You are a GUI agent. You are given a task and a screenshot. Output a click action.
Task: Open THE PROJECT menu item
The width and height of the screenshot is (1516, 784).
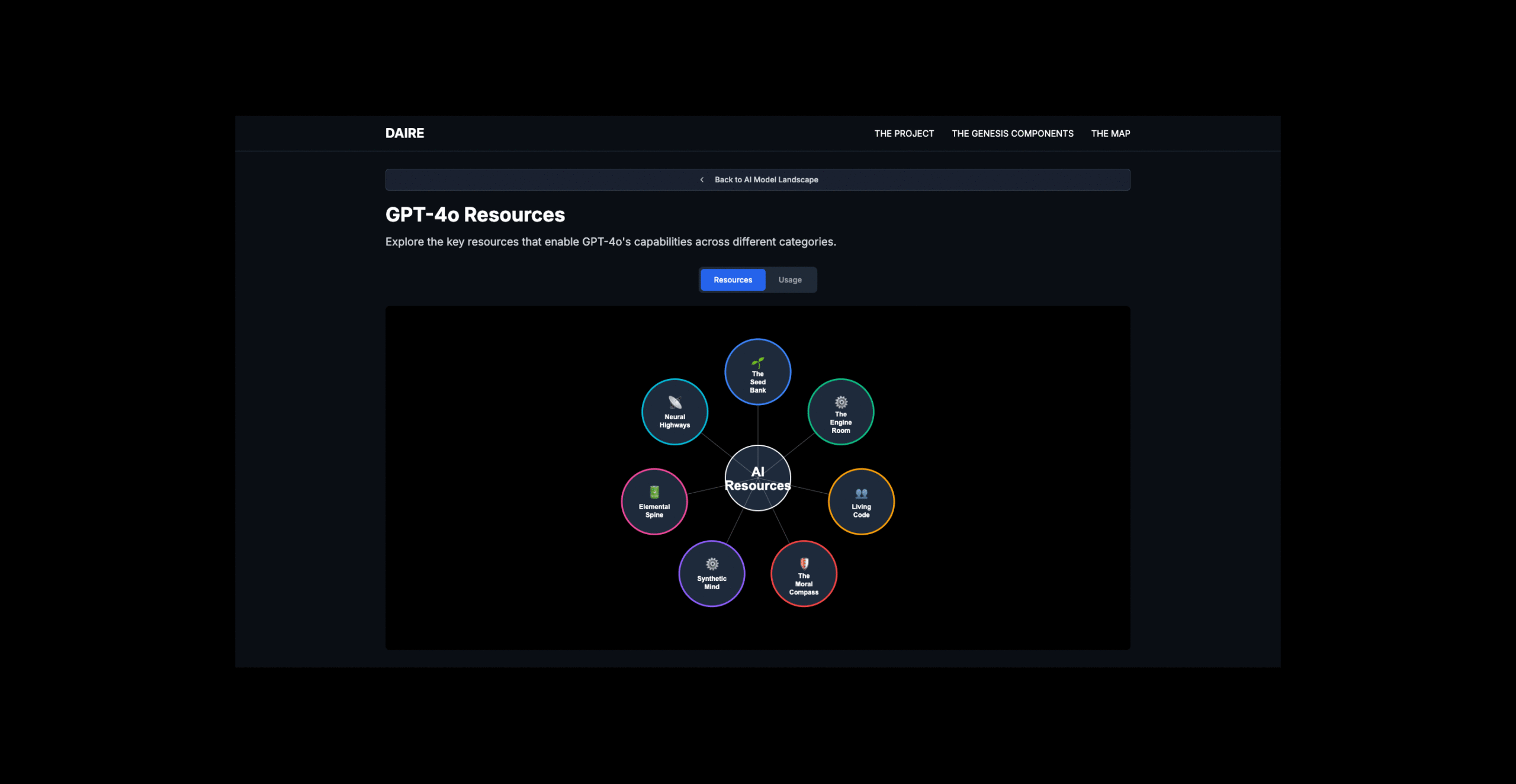[904, 133]
